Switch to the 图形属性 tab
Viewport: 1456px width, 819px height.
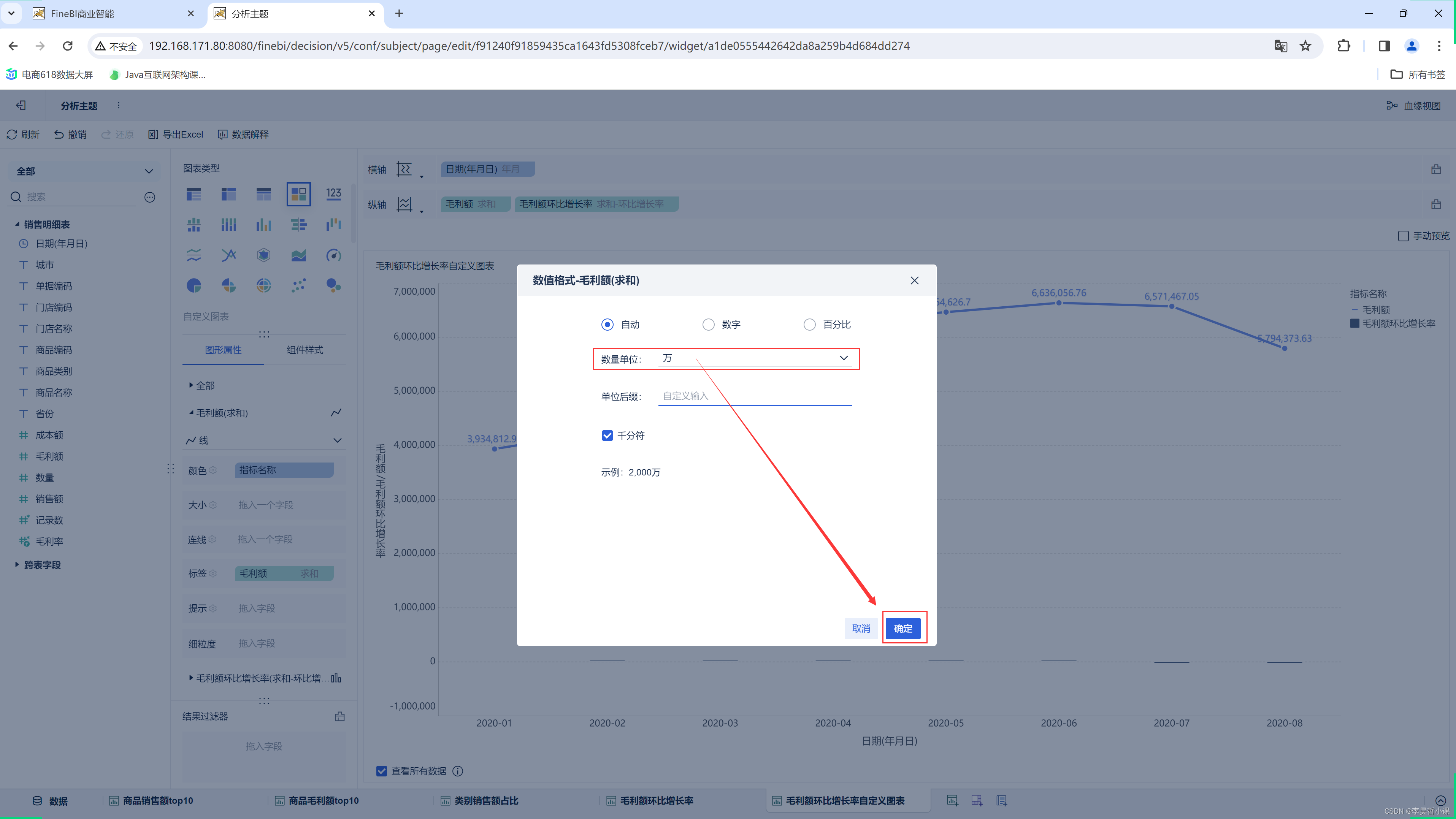pyautogui.click(x=223, y=350)
